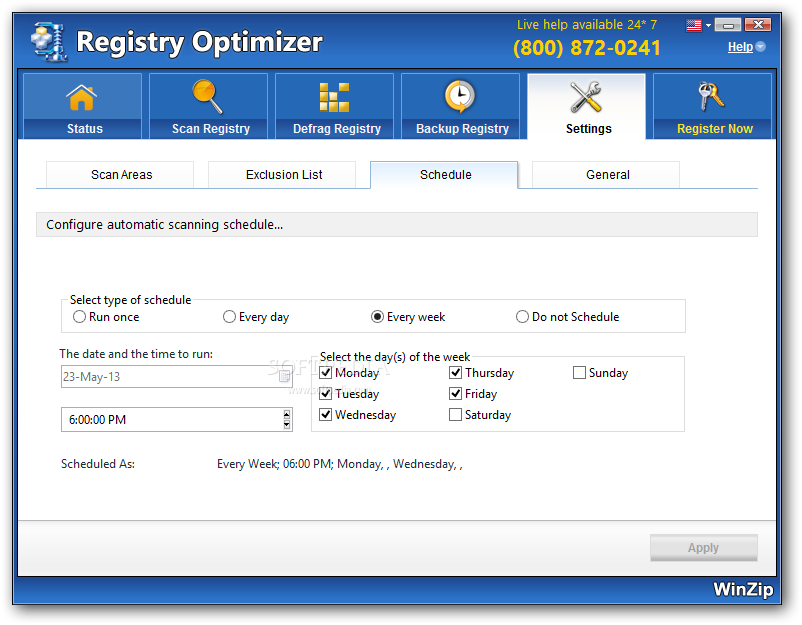Viewport: 802px width, 625px height.
Task: Uncheck the Friday checkbox
Action: tap(455, 393)
